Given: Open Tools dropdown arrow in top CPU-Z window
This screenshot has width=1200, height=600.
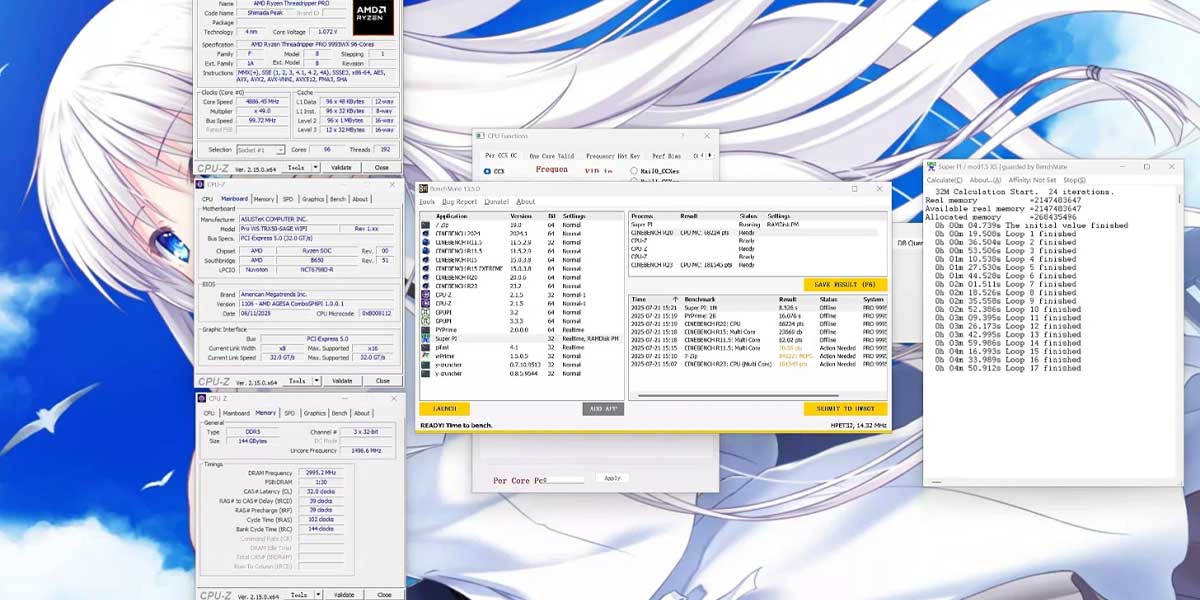Looking at the screenshot, I should (317, 167).
